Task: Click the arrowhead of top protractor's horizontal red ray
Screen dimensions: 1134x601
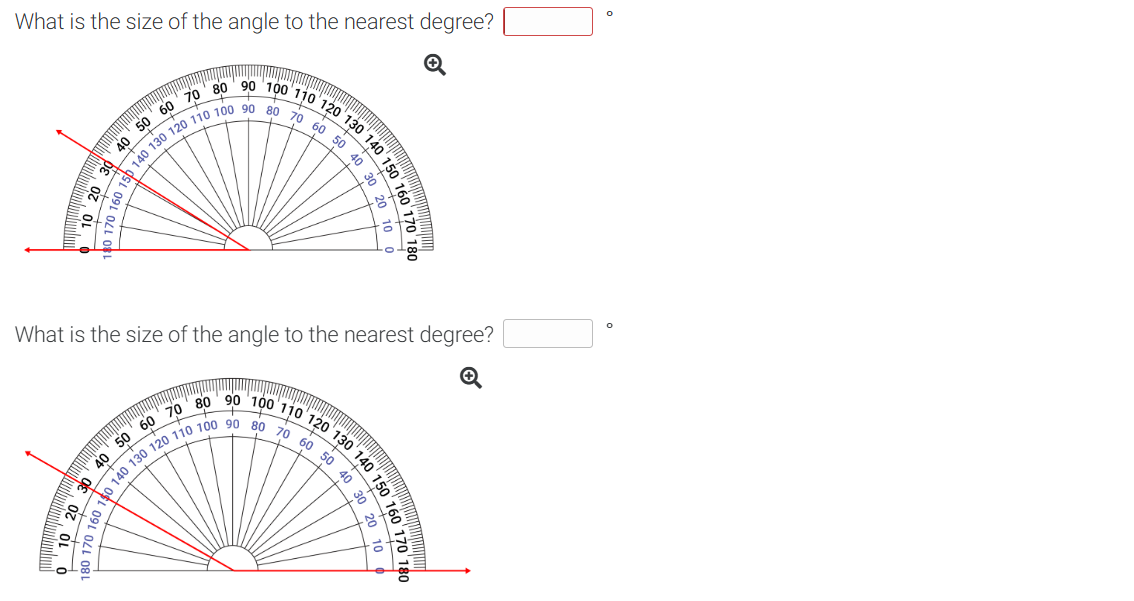Action: pos(27,250)
